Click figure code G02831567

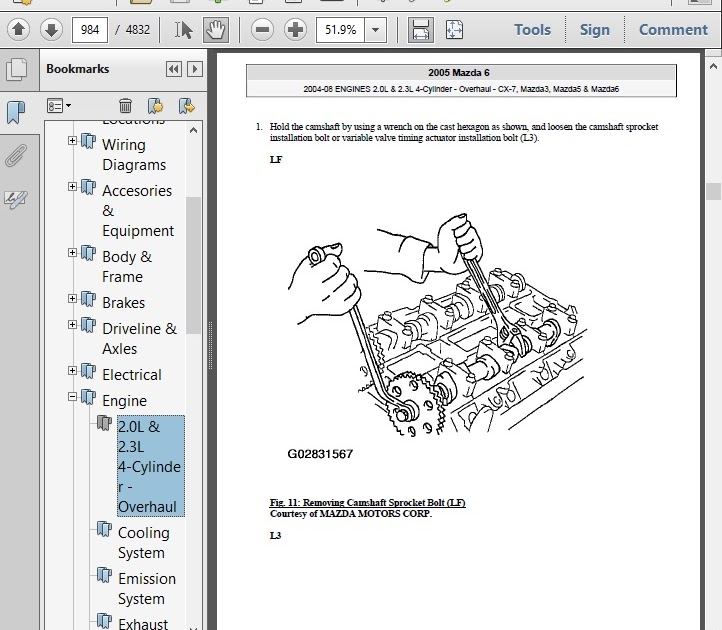[320, 454]
